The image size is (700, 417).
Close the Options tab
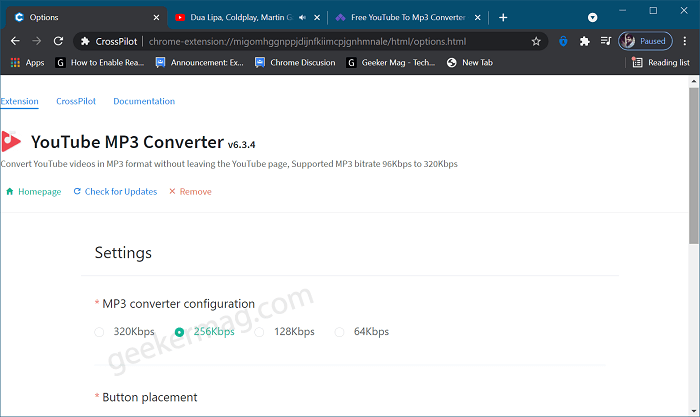click(x=156, y=17)
